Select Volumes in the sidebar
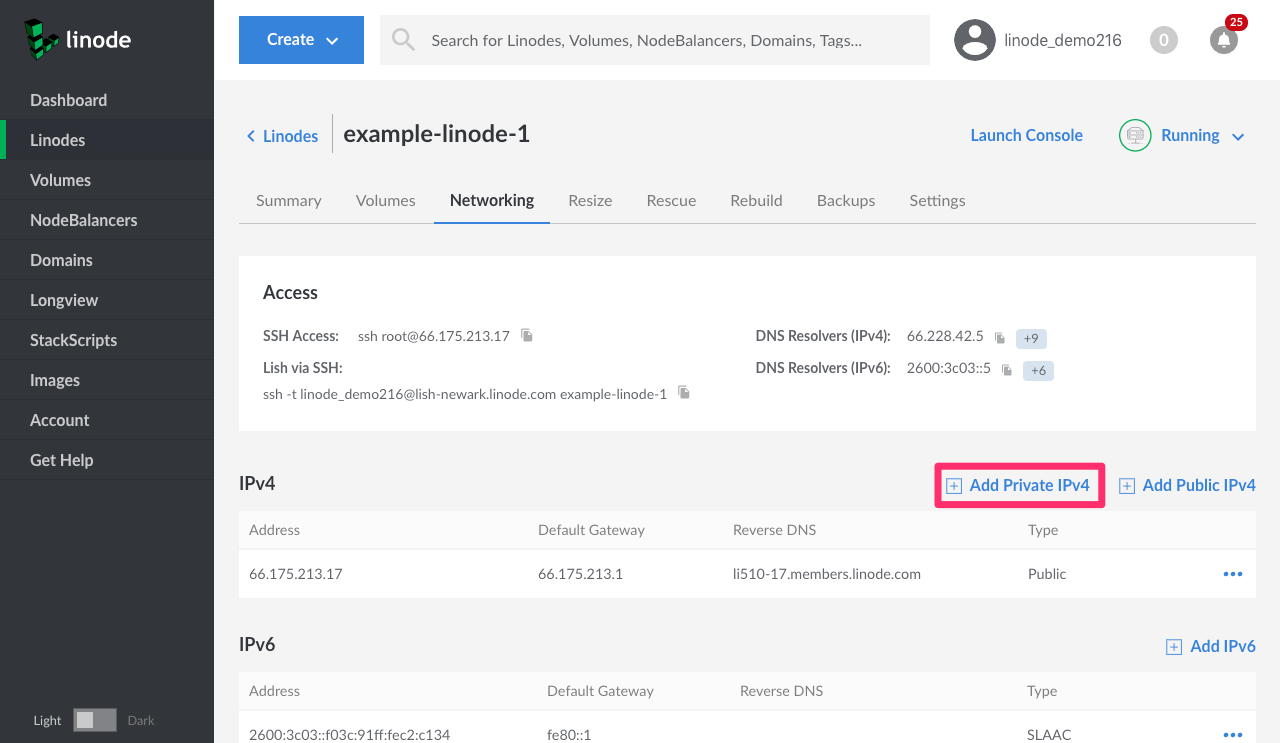Screen dimensions: 1280x743 point(60,180)
